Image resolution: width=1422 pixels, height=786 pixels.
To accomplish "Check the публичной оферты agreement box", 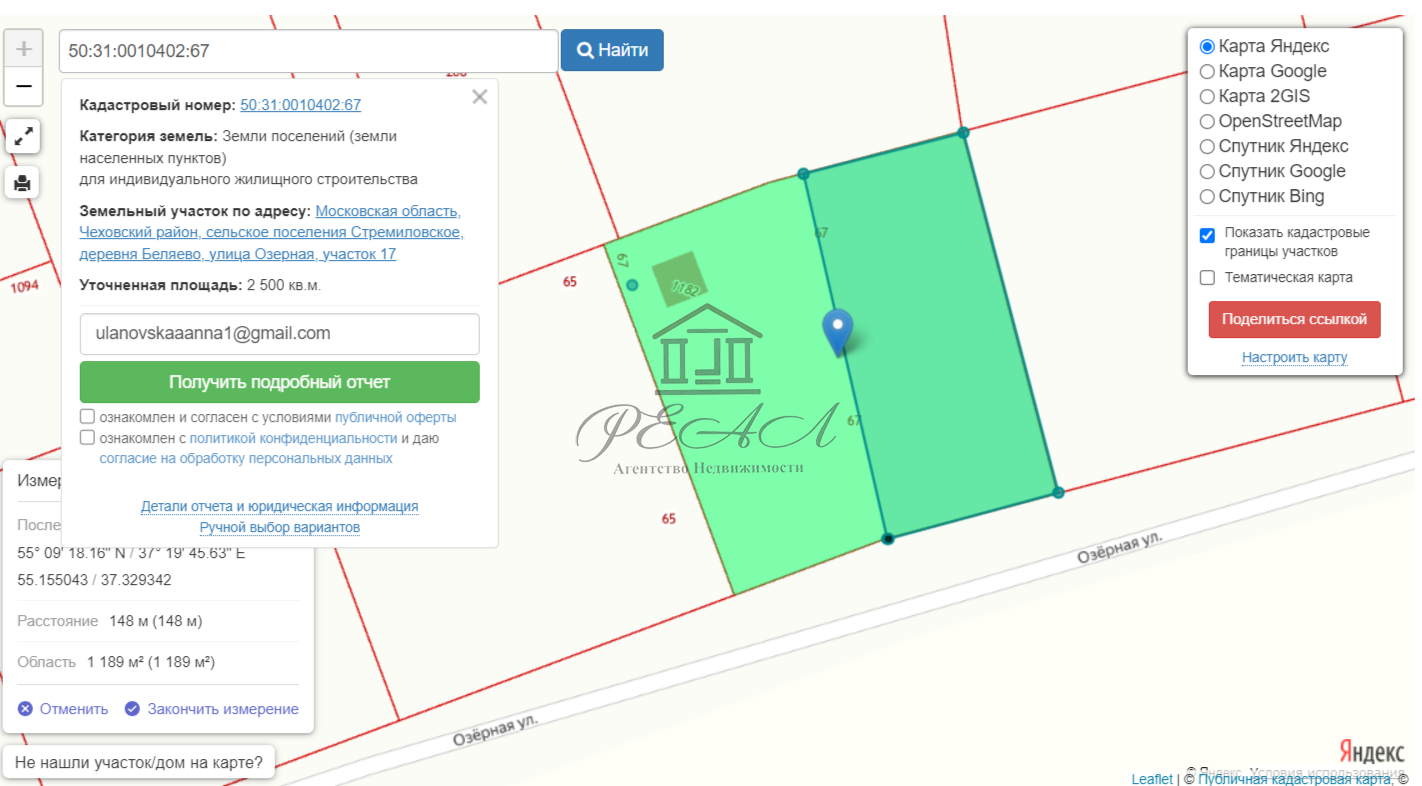I will (x=88, y=417).
